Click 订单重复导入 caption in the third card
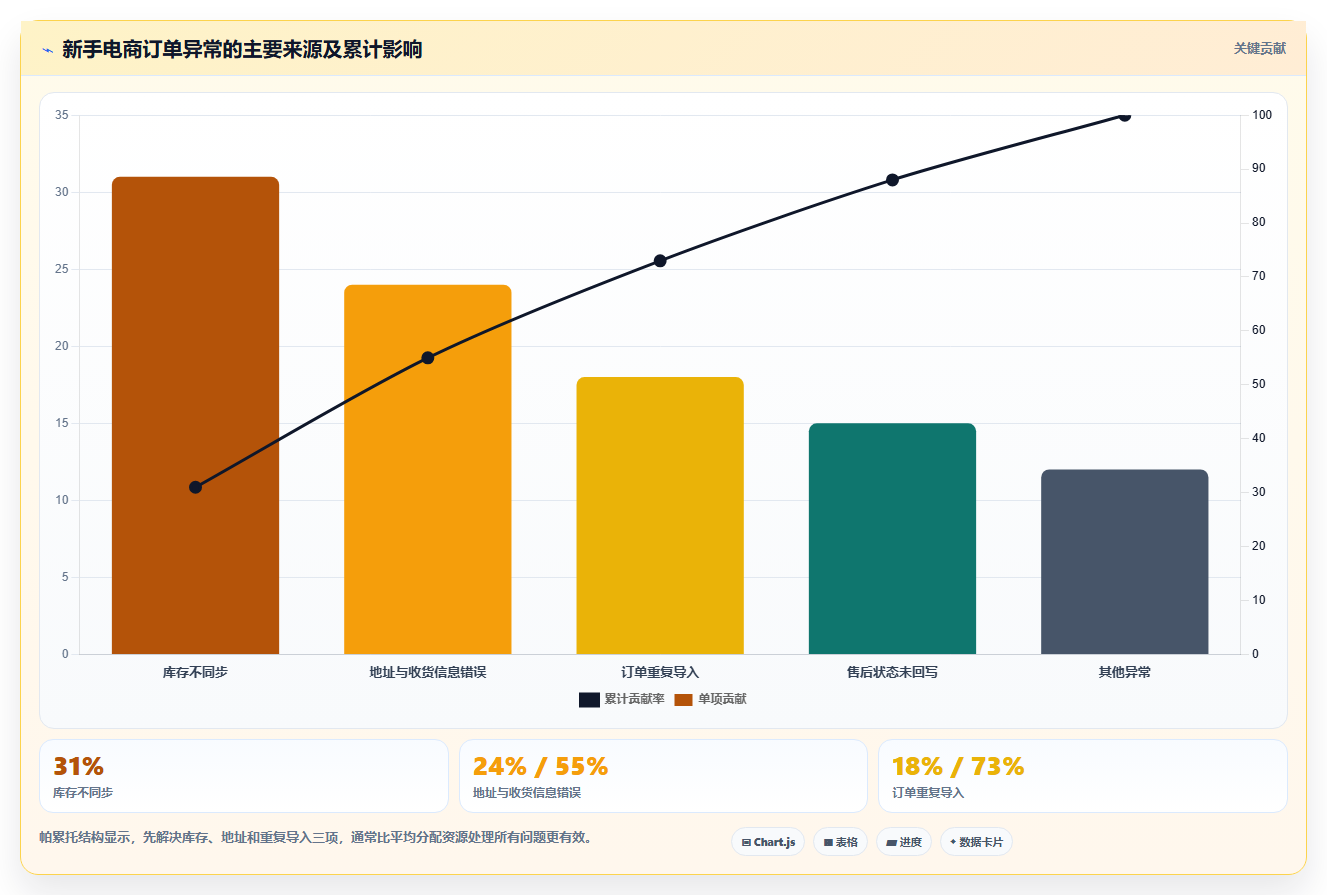 coord(928,792)
